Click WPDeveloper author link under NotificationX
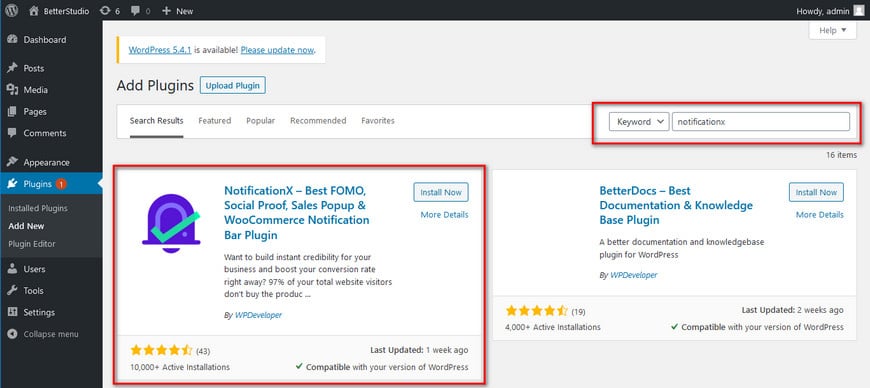This screenshot has width=870, height=388. coord(259,315)
